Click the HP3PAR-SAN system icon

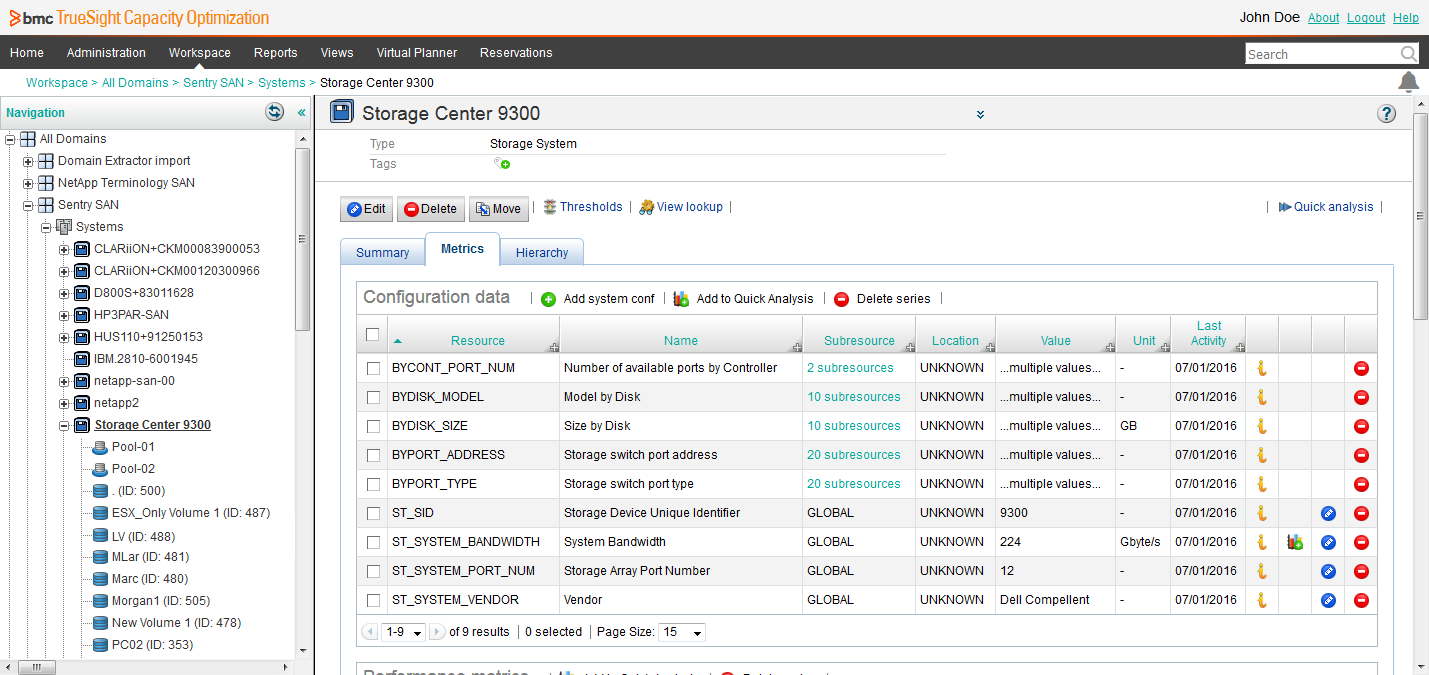[x=82, y=315]
